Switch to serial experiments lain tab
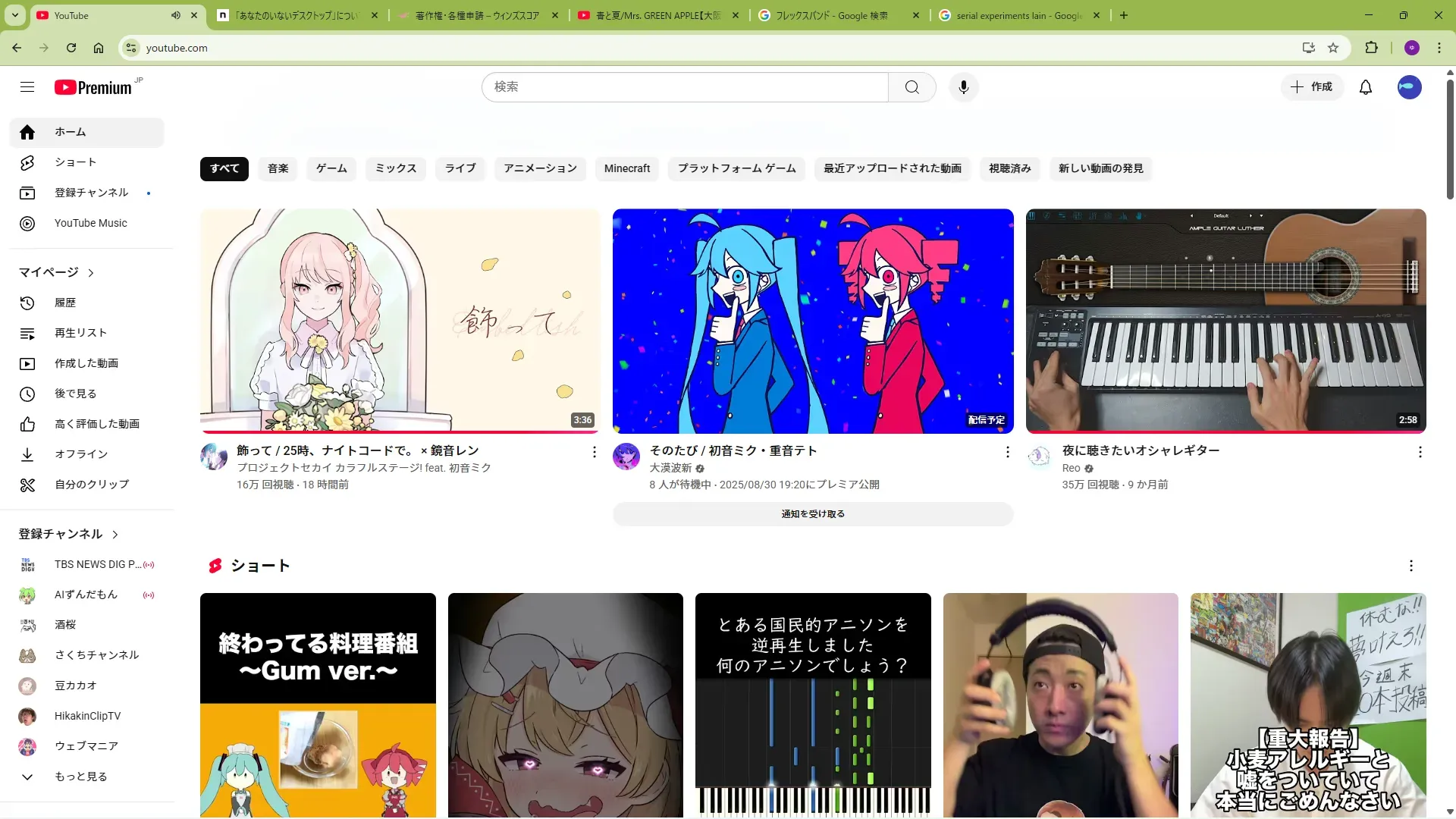Viewport: 1456px width, 819px height. pyautogui.click(x=1018, y=15)
